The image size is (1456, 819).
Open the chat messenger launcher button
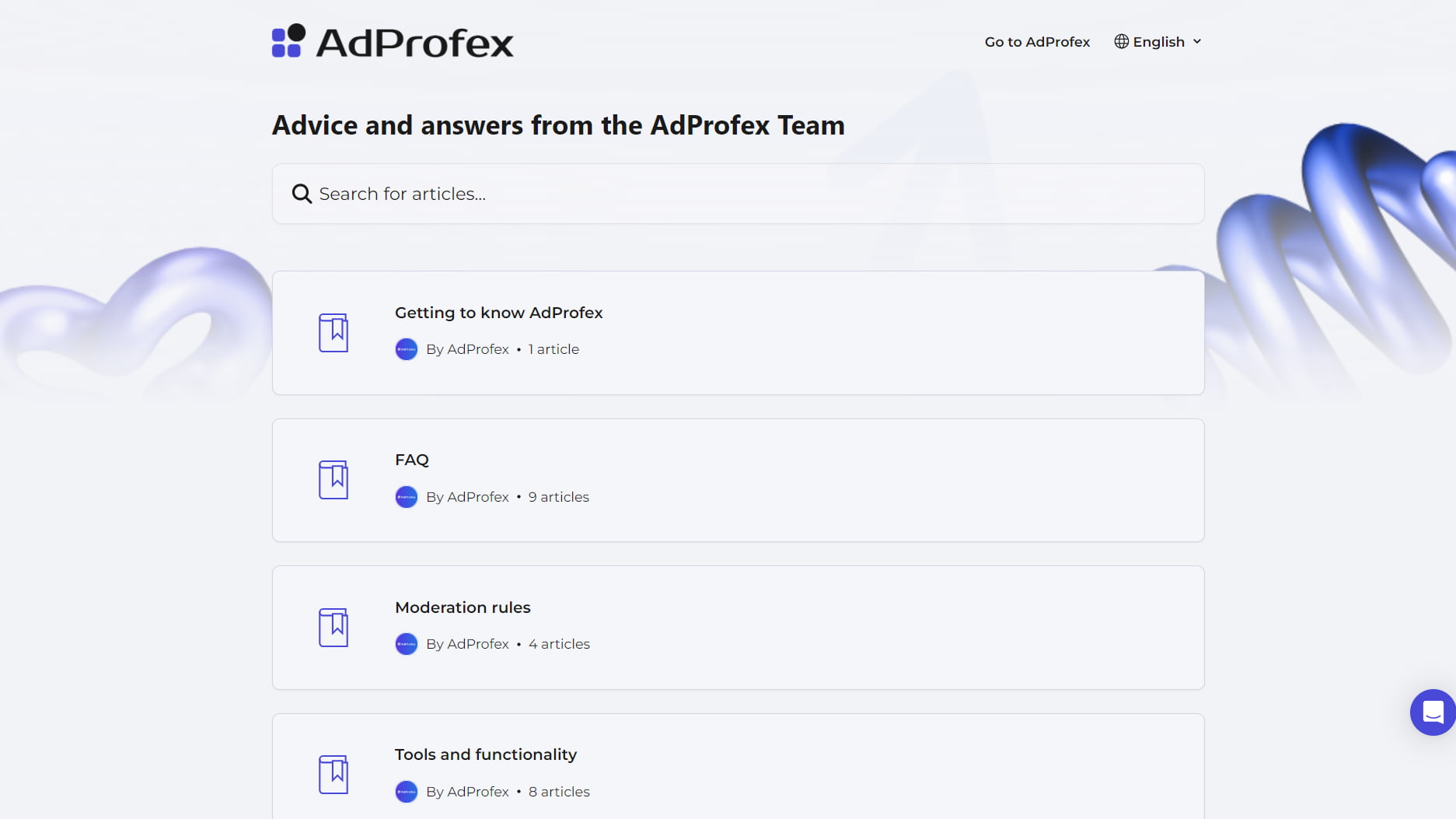click(1433, 712)
